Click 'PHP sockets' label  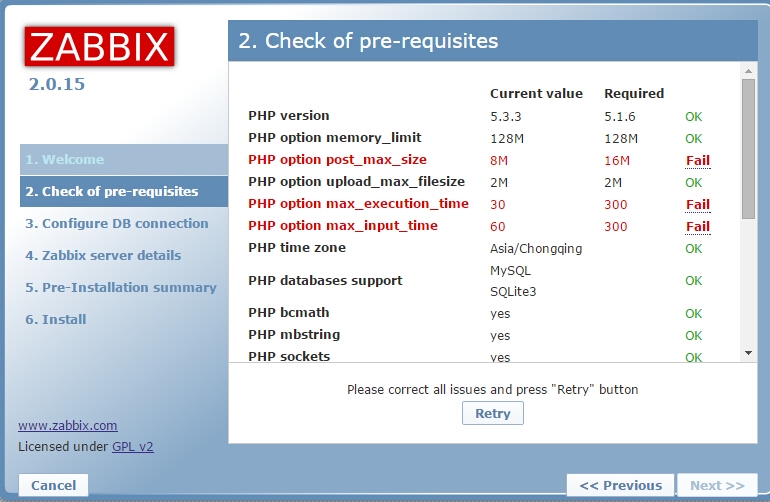click(x=289, y=356)
